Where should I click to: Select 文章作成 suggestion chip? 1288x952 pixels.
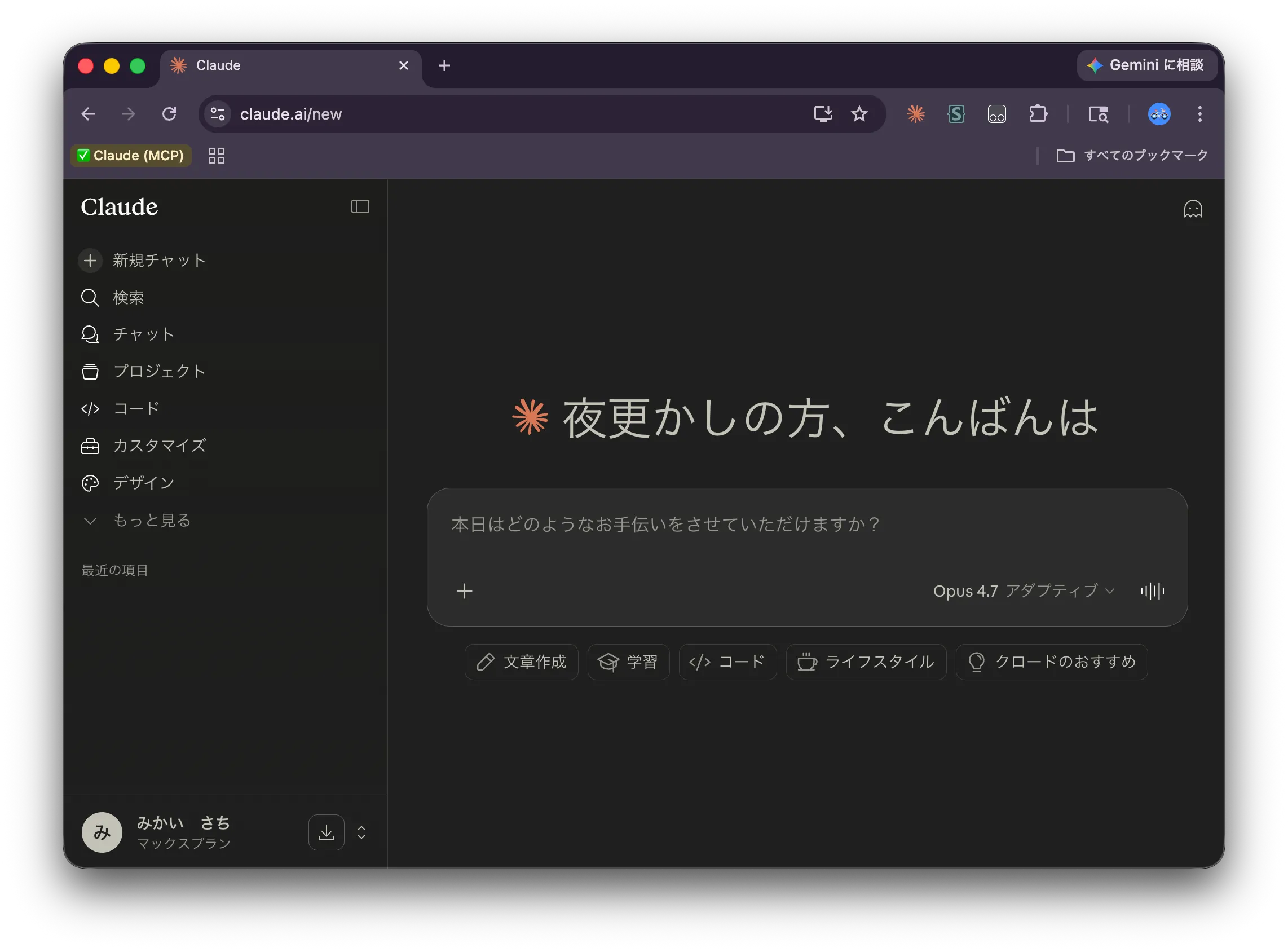[521, 662]
